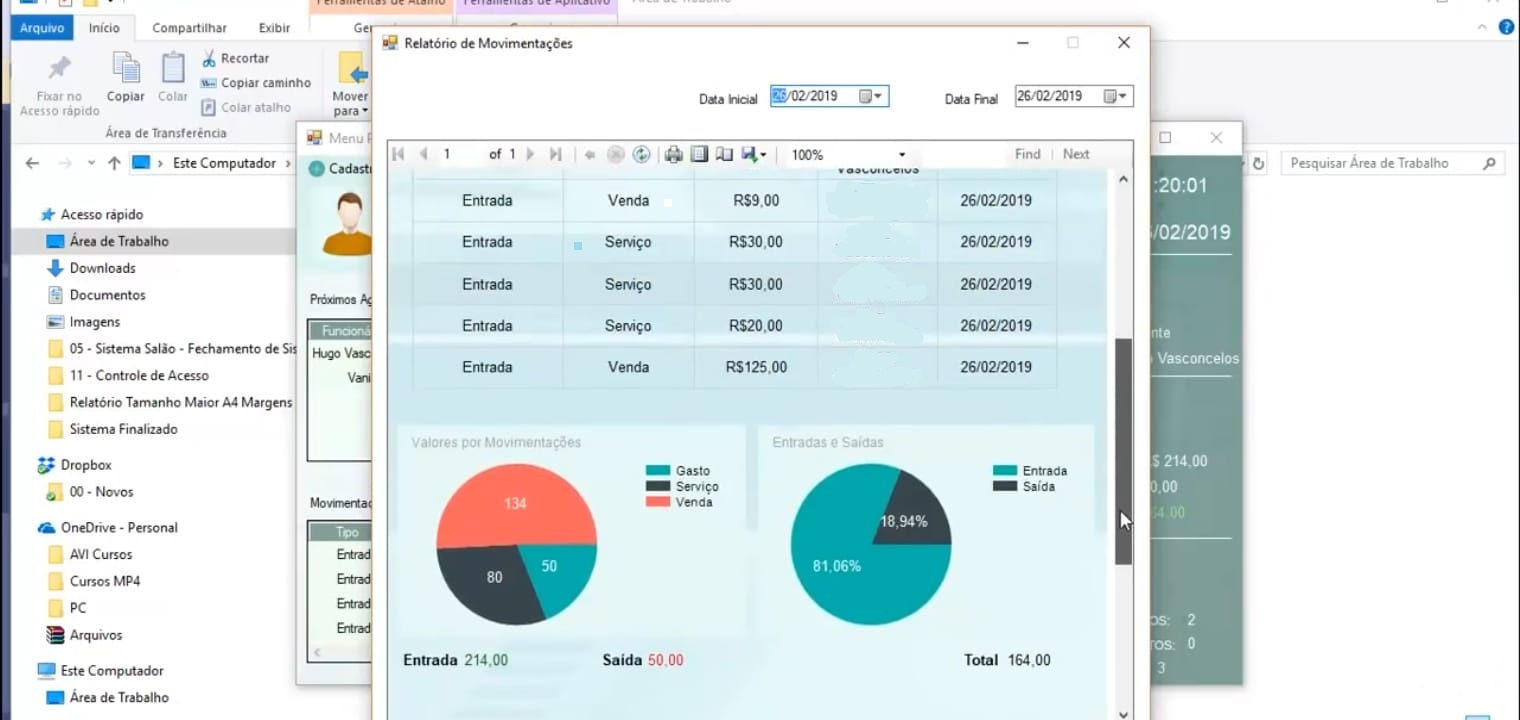1520x720 pixels.
Task: Open the Sistema Finalizado folder
Action: (x=123, y=429)
